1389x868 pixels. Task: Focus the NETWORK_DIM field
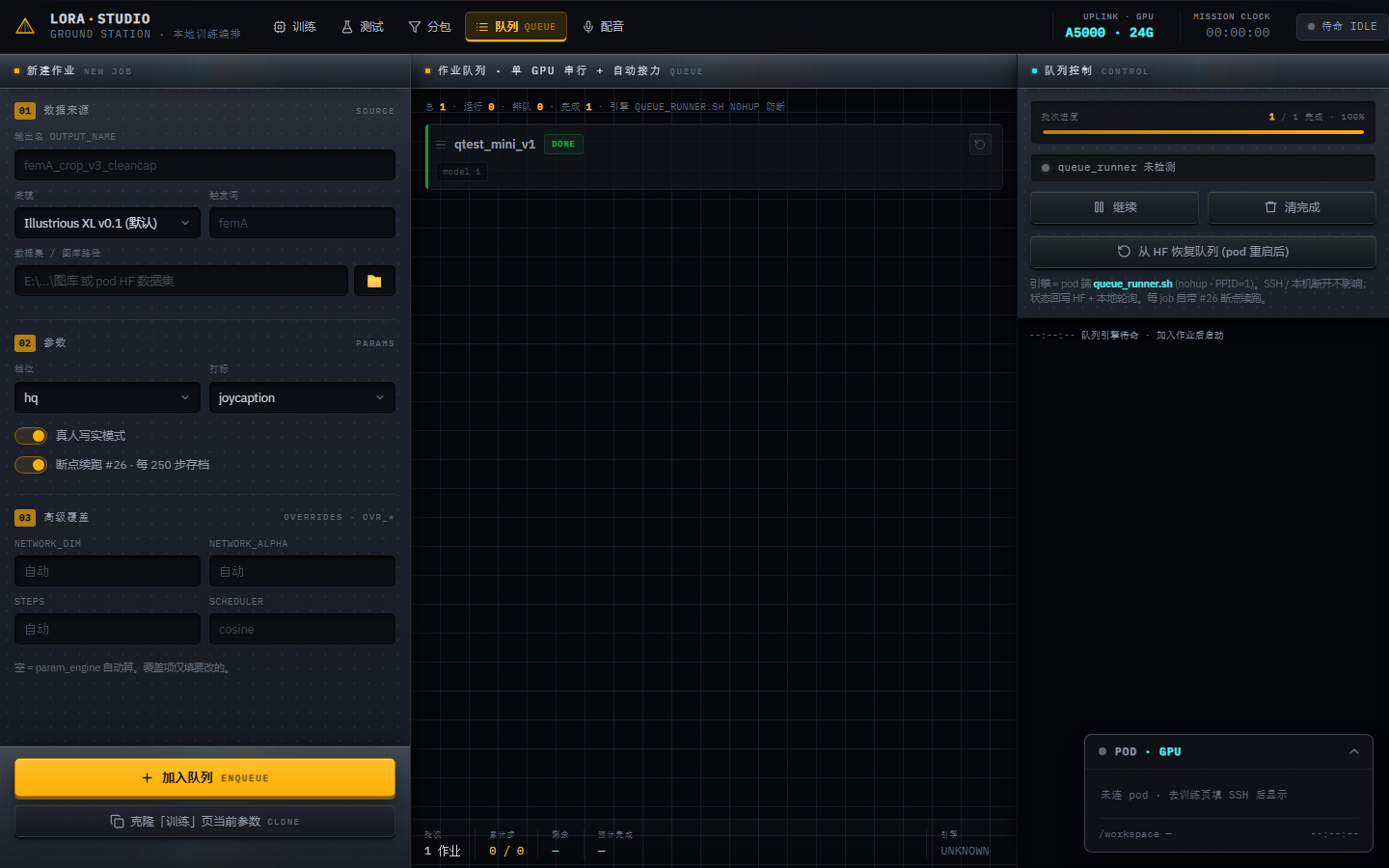[x=107, y=571]
